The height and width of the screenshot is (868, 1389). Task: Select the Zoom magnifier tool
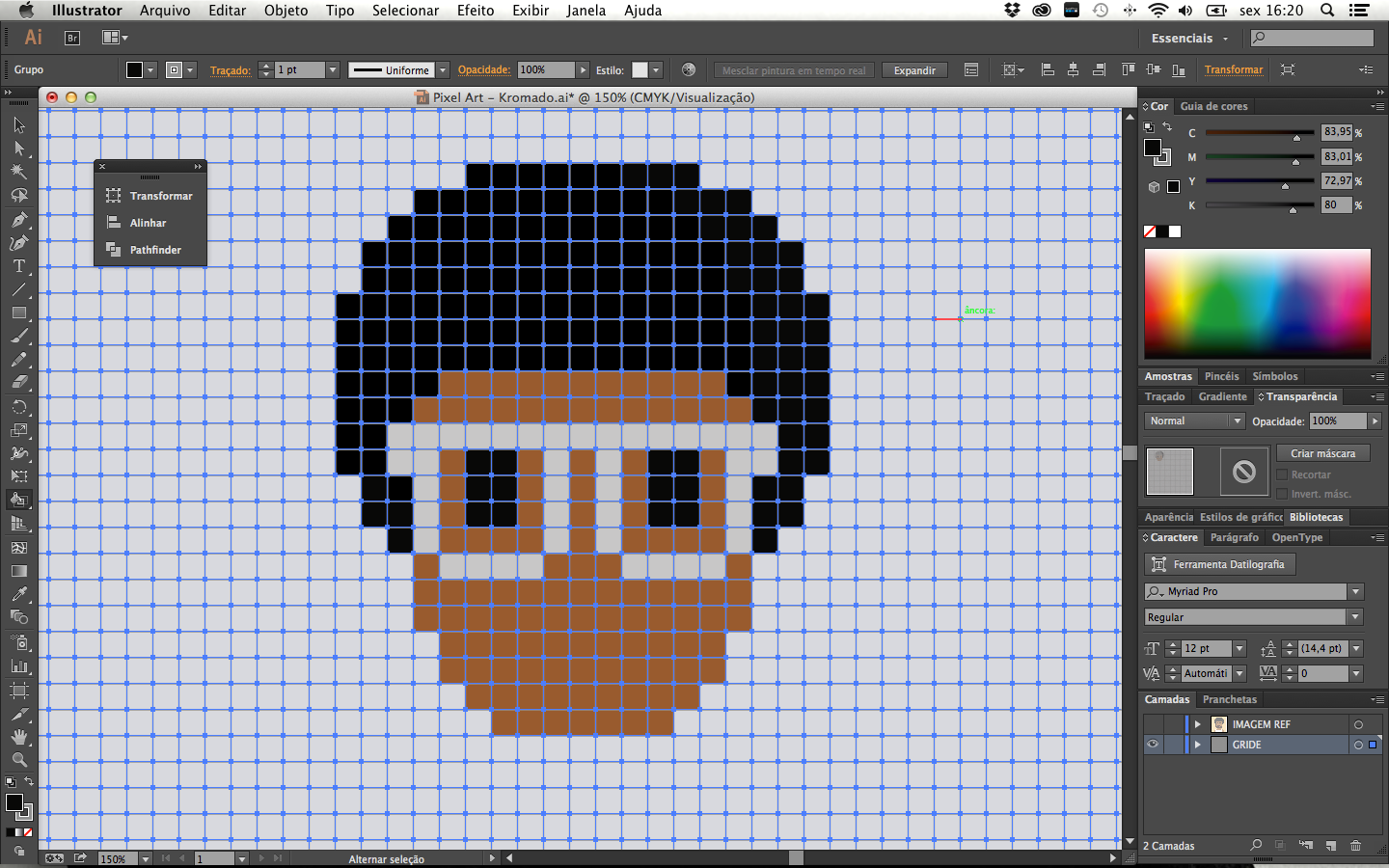point(19,760)
